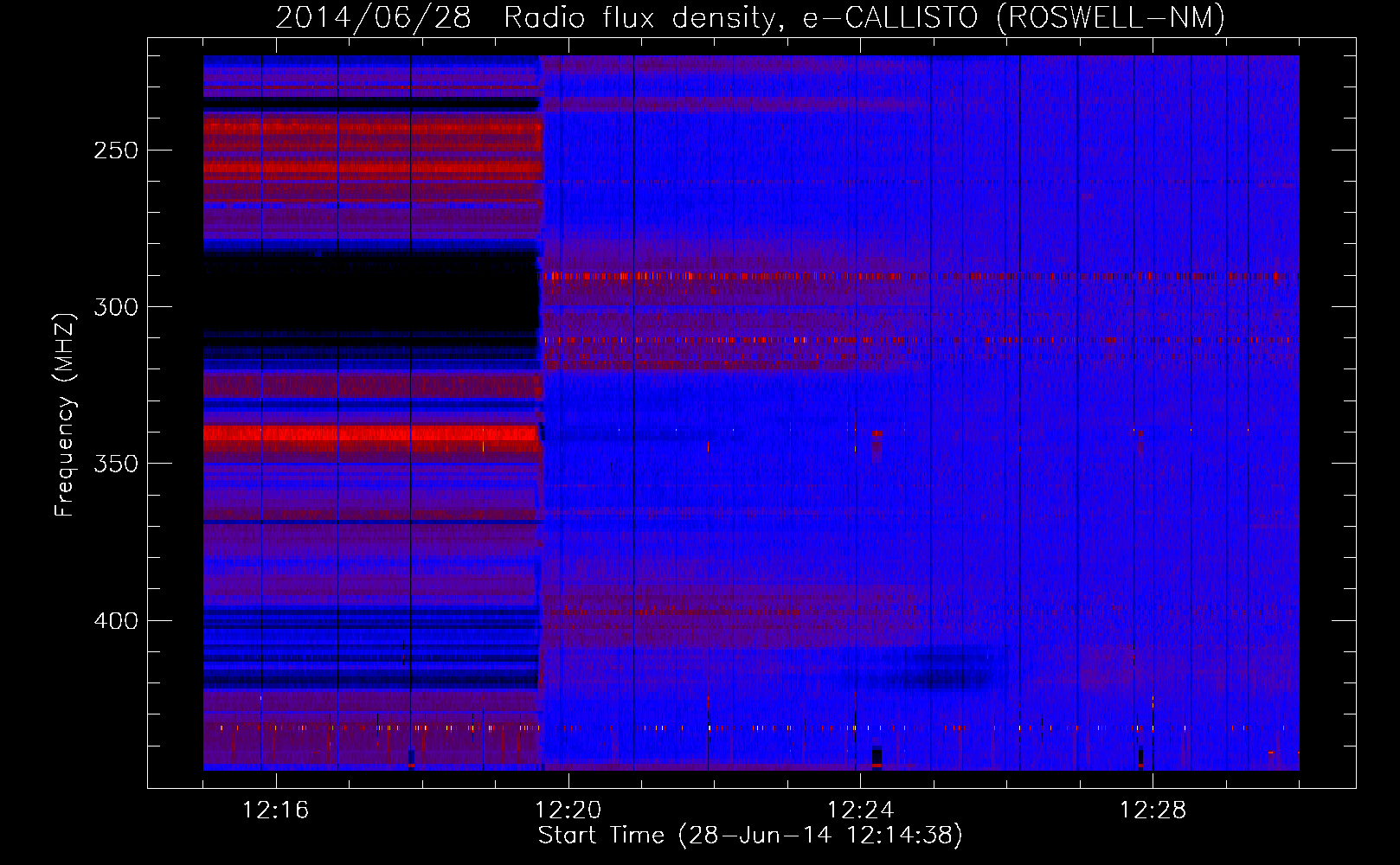
Task: Click the 350 frequency tick label
Action: (116, 464)
